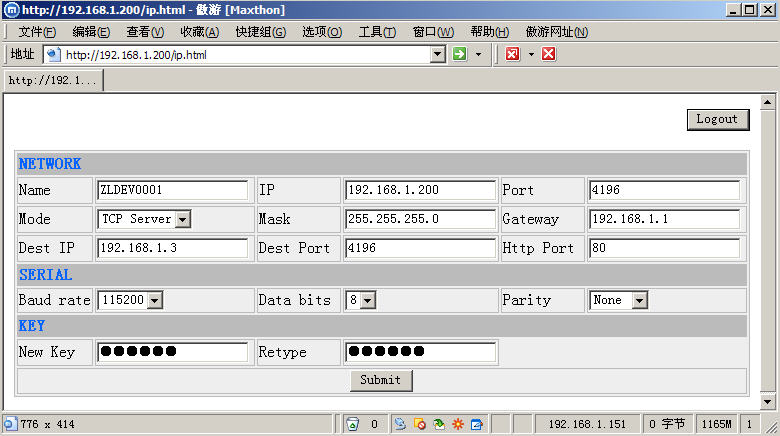The width and height of the screenshot is (780, 436).
Task: Click the page's vertical scrollbar down arrow
Action: 768,401
